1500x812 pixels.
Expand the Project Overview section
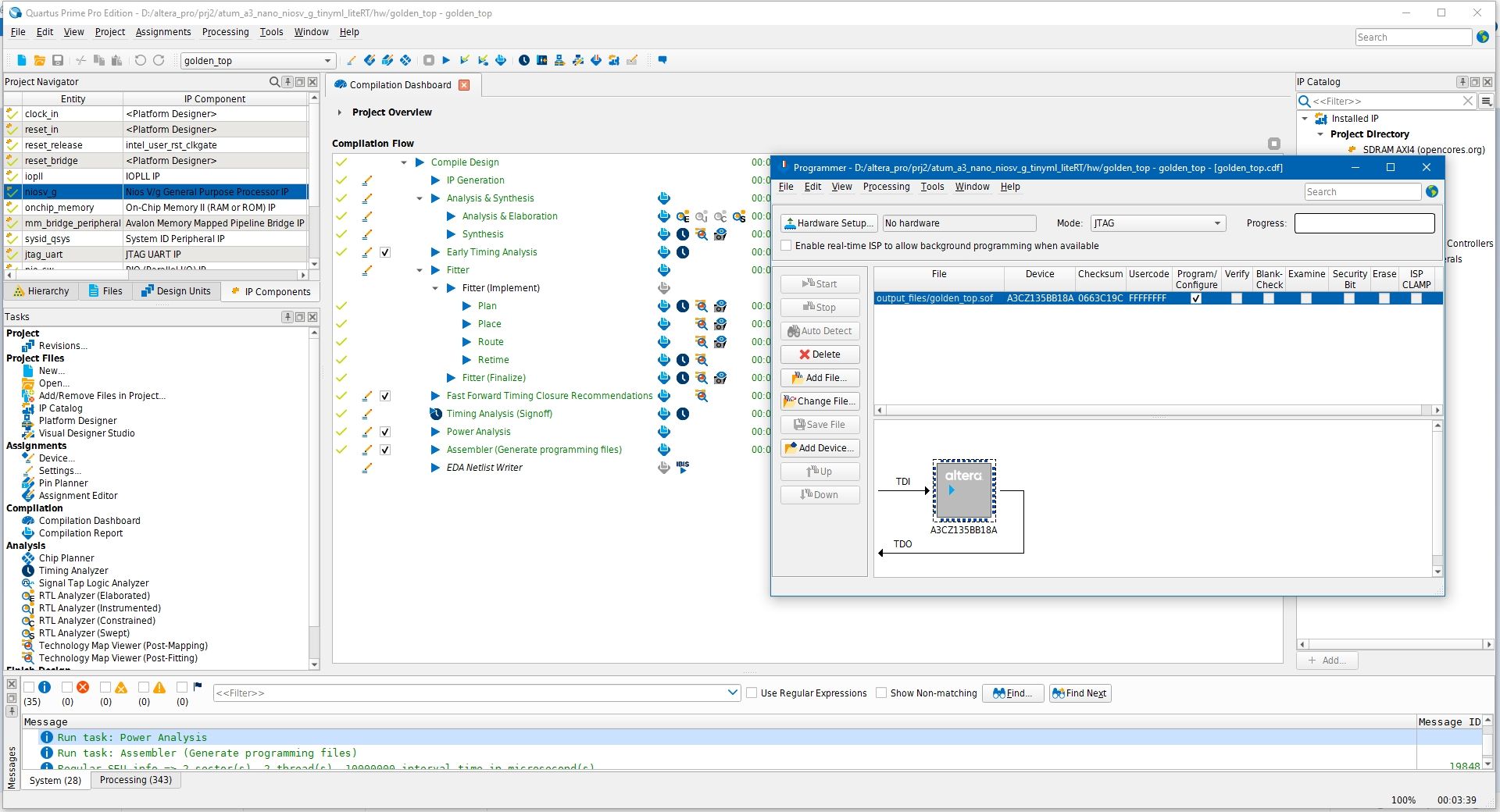point(340,112)
